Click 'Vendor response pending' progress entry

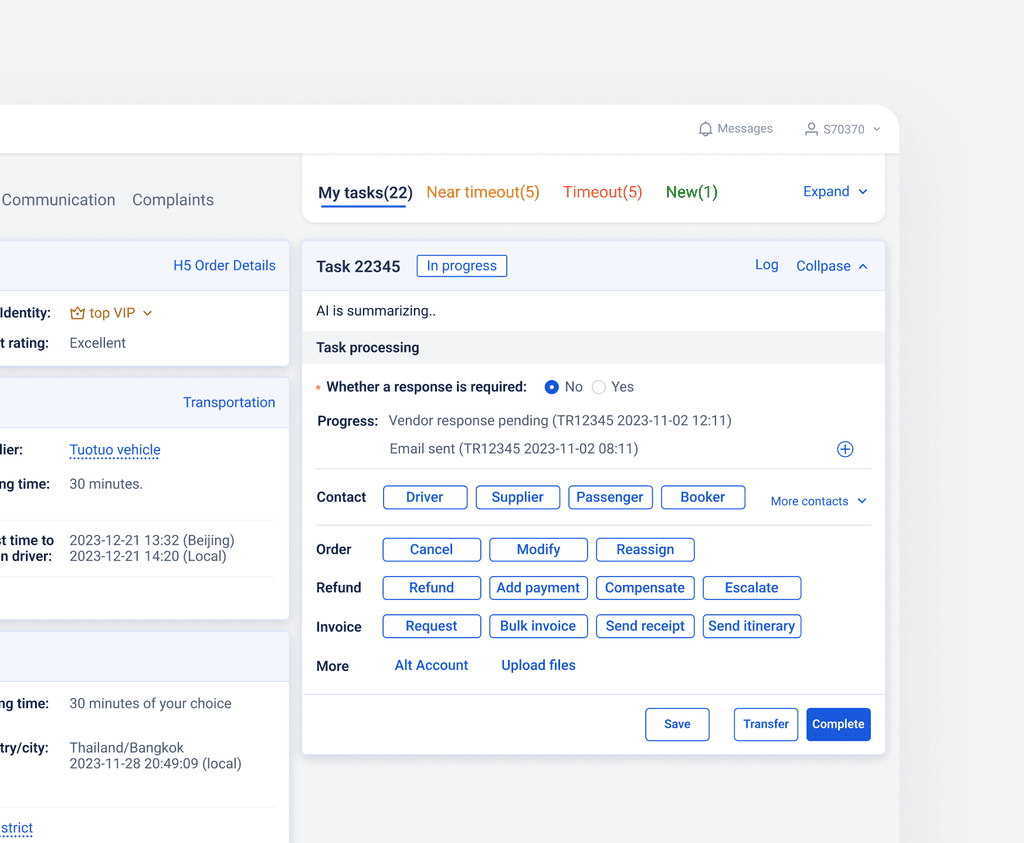pyautogui.click(x=560, y=421)
